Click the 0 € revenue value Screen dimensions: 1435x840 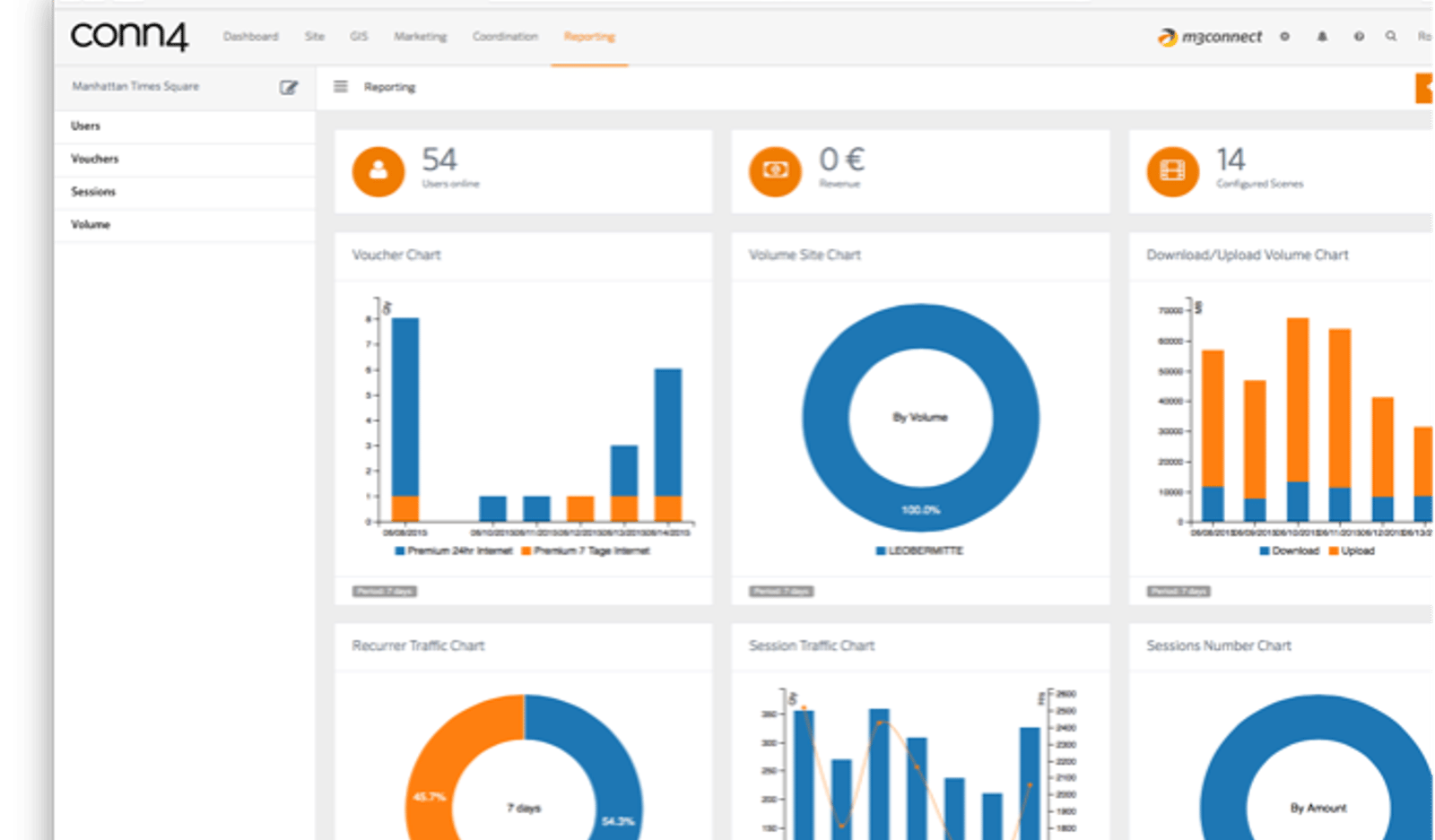click(x=841, y=160)
